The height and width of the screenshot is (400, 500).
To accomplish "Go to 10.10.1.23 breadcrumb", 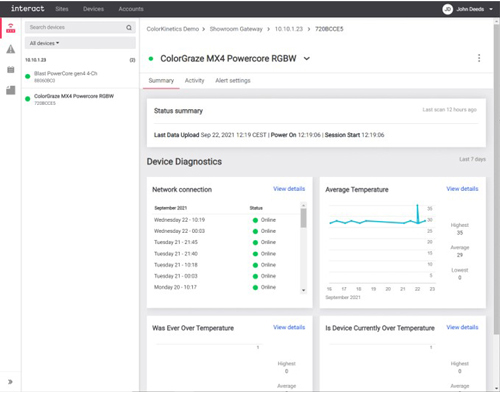I will coord(289,29).
